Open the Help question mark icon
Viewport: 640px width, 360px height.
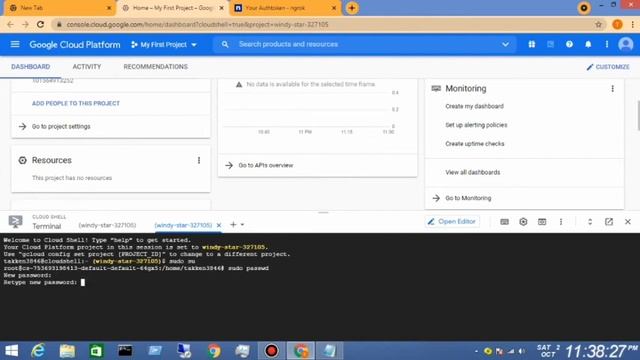(569, 44)
